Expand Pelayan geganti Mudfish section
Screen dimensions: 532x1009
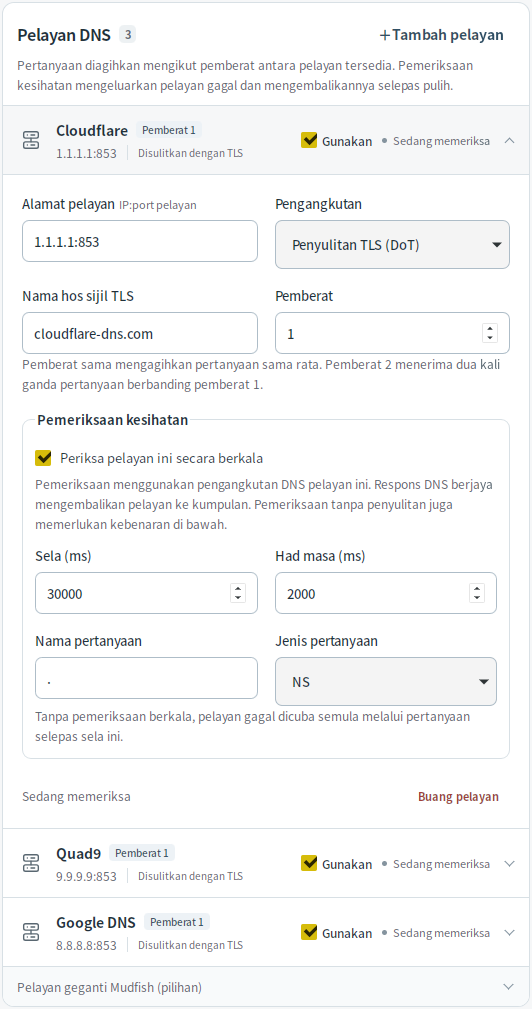509,986
